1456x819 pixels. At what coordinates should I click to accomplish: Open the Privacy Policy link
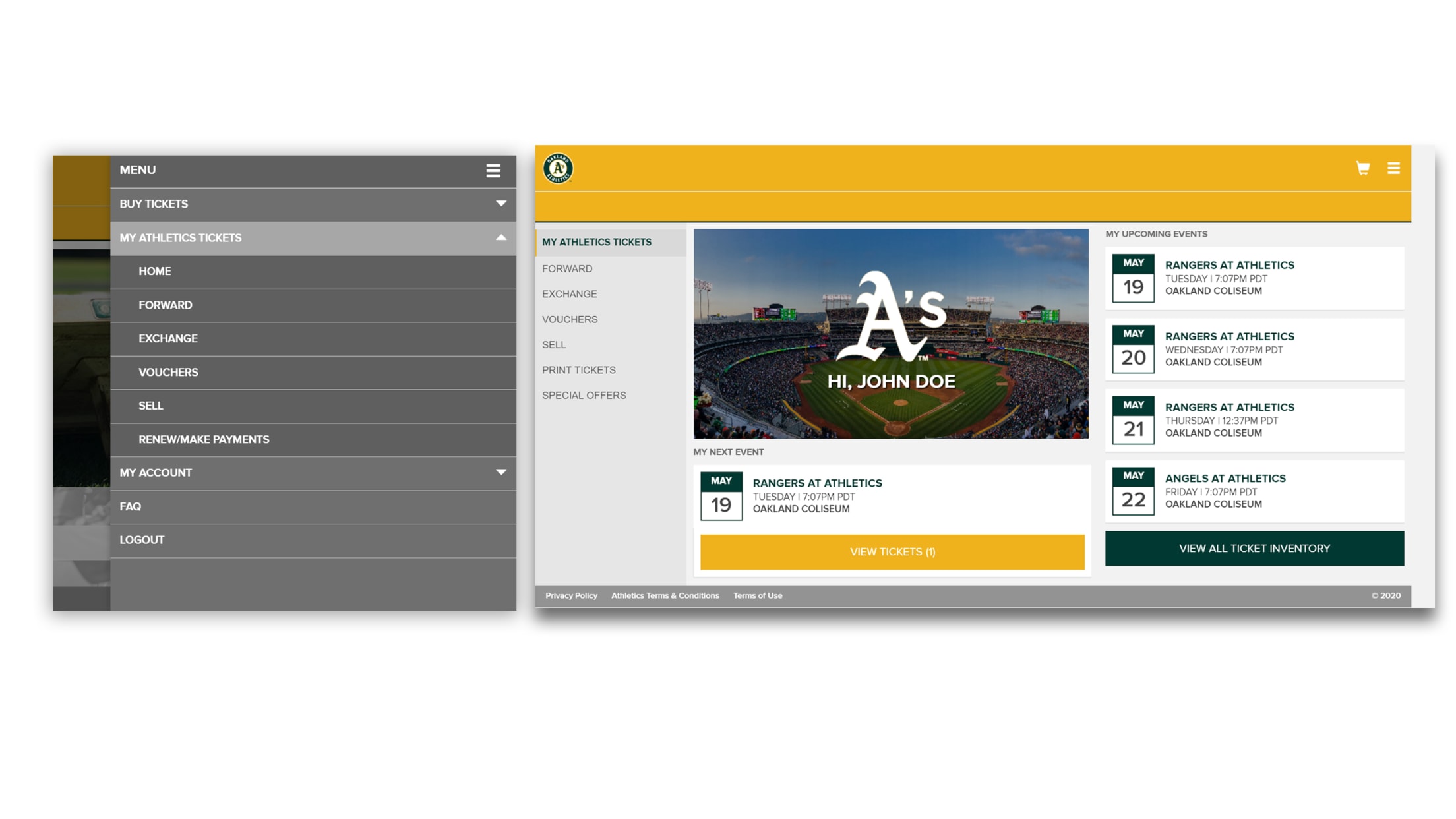click(571, 595)
